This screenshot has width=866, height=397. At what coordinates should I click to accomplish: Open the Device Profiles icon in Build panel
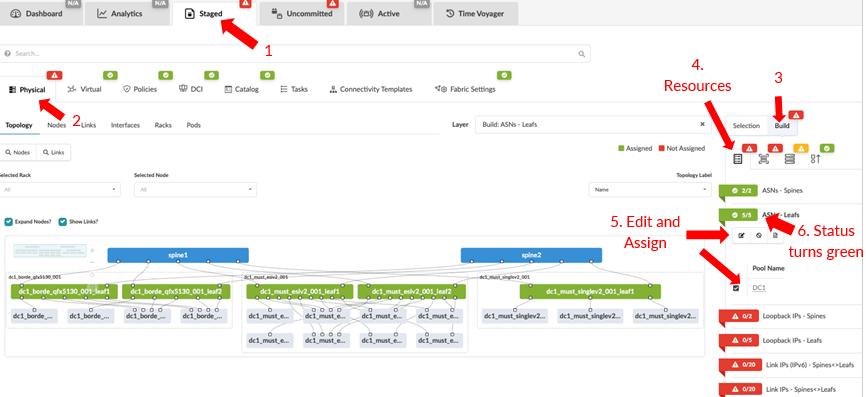[x=764, y=159]
